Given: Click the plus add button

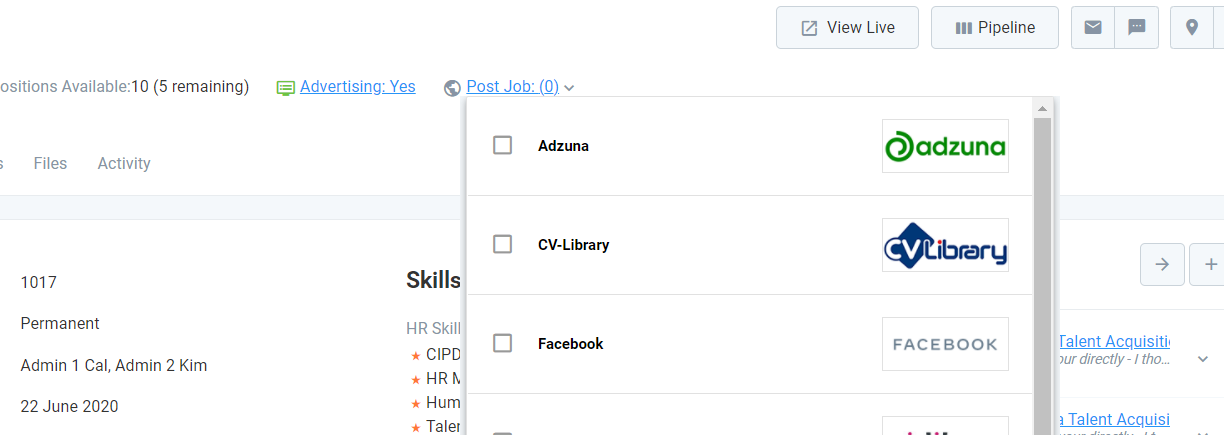Looking at the screenshot, I should pyautogui.click(x=1209, y=264).
